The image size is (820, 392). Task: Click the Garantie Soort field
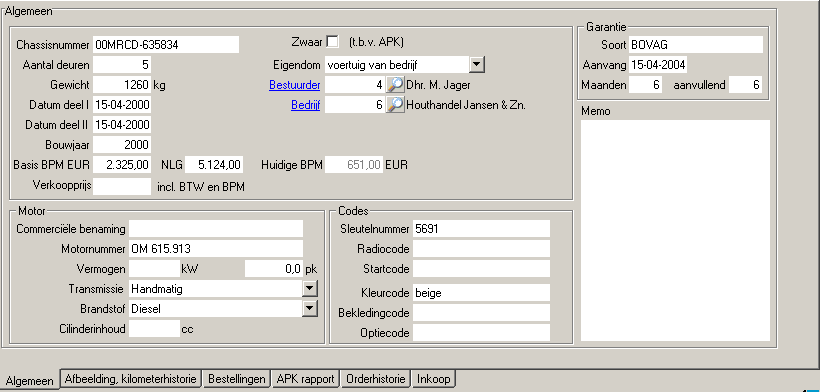(696, 44)
